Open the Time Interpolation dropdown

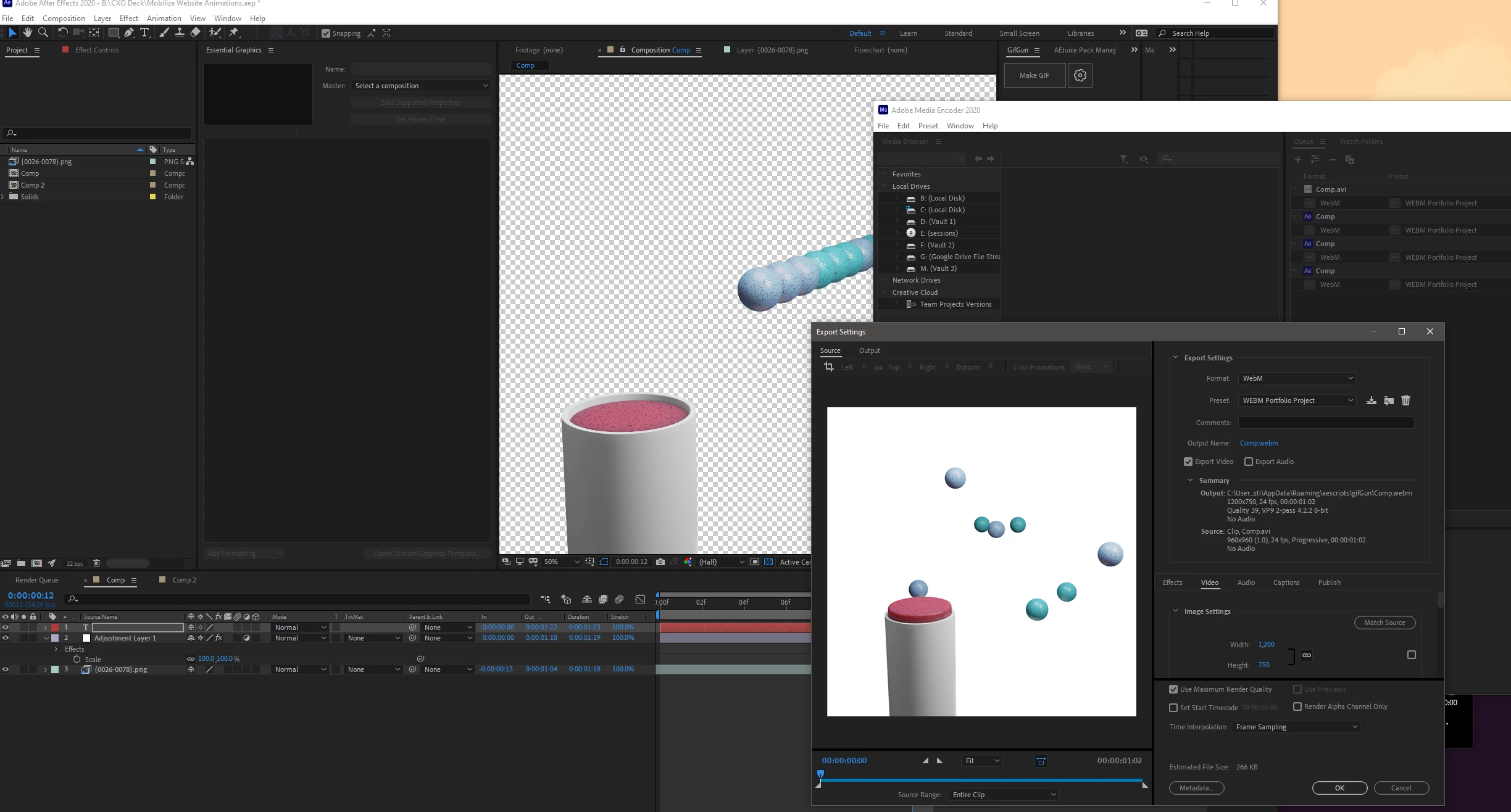click(1296, 727)
